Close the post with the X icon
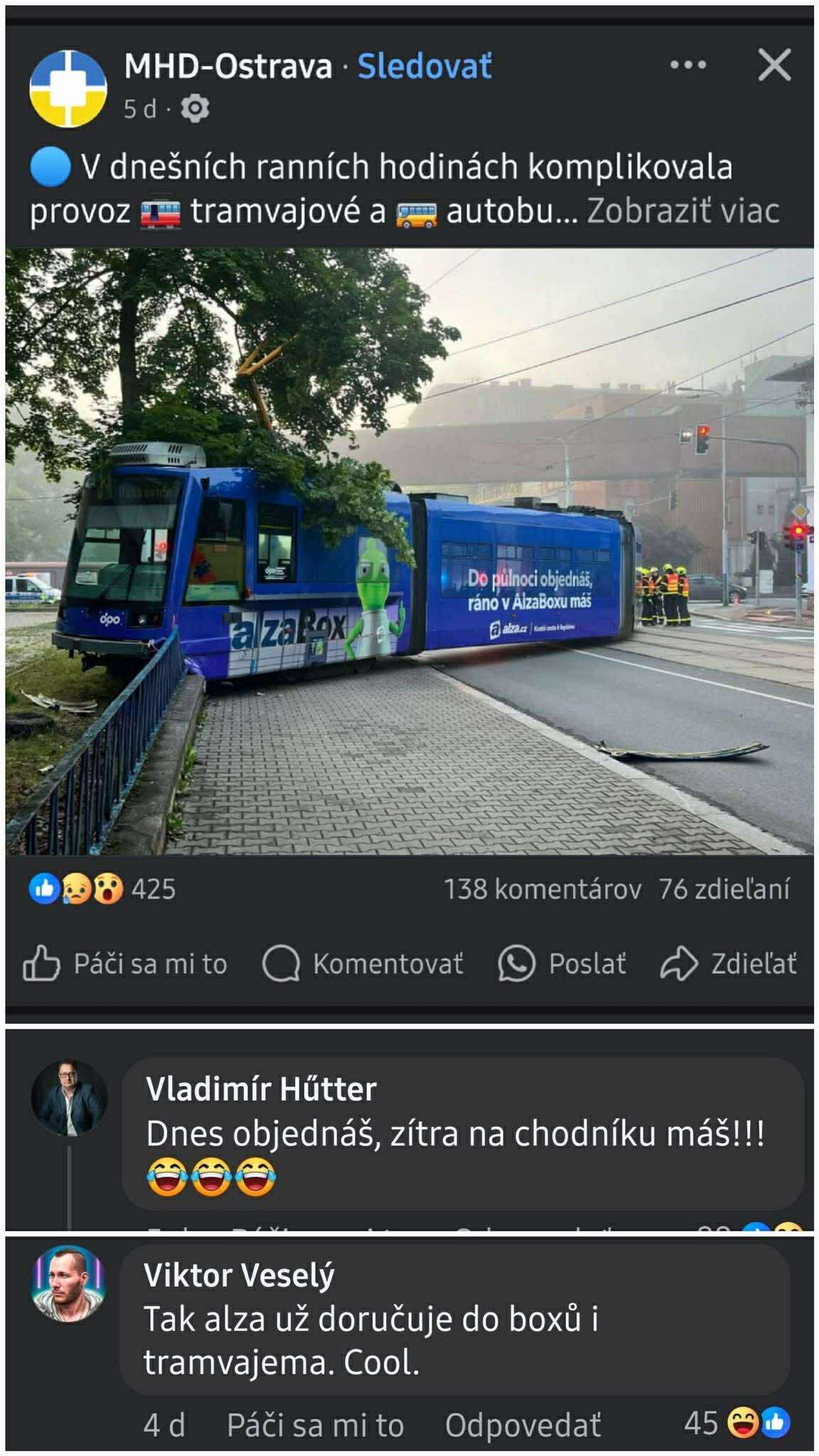The image size is (819, 1456). [x=774, y=65]
